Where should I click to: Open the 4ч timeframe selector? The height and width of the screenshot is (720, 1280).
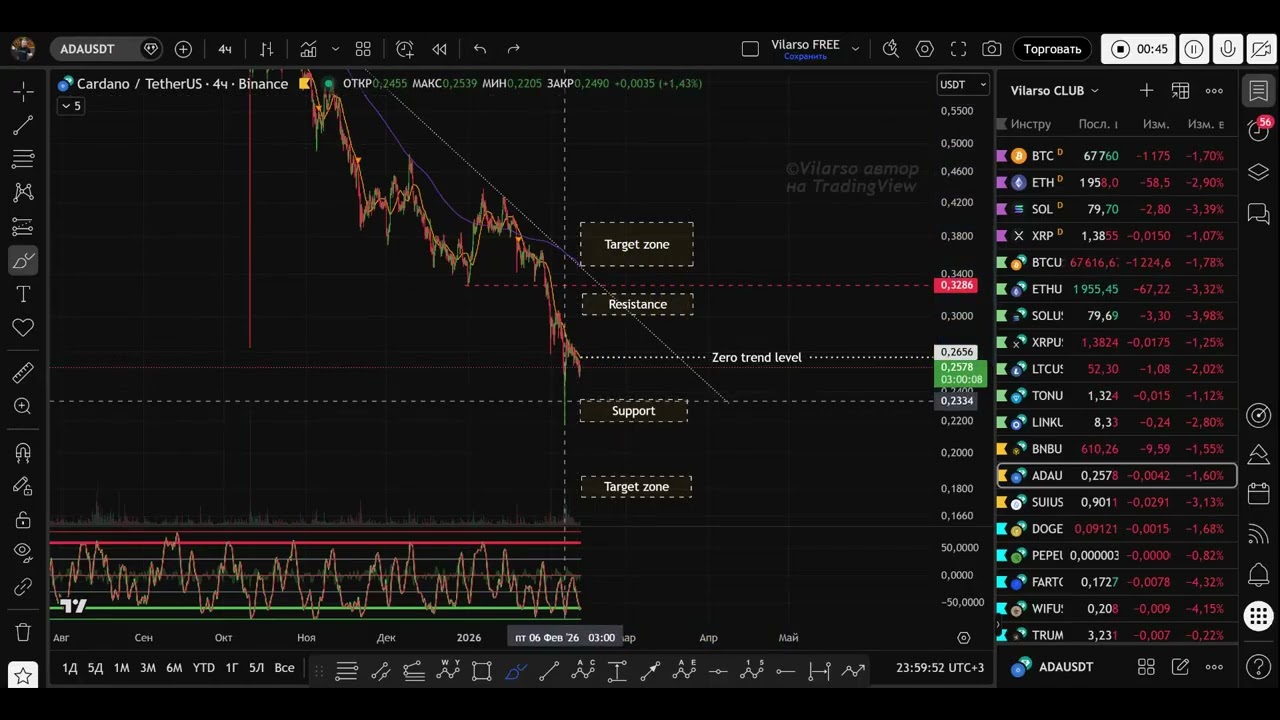click(x=225, y=49)
